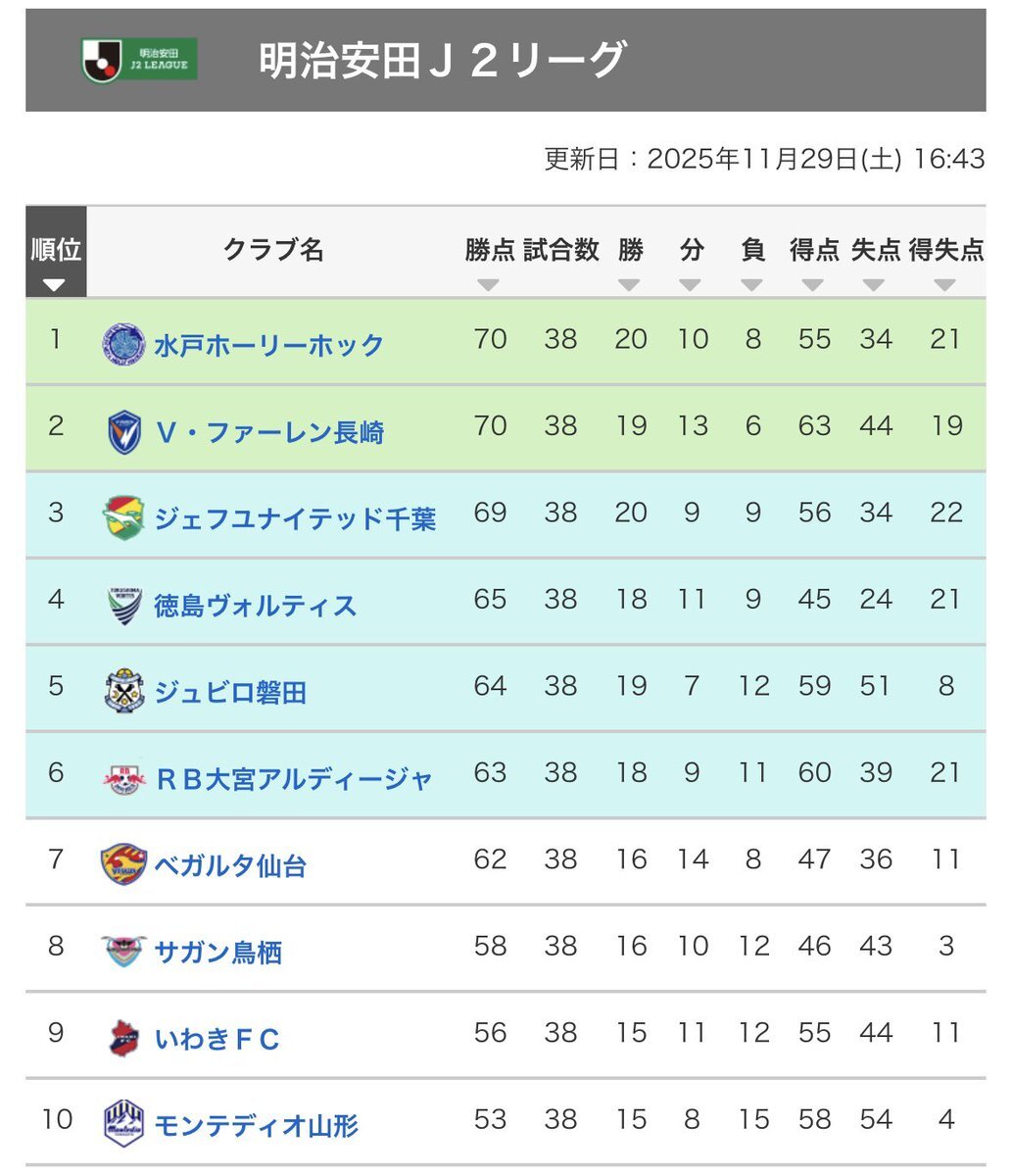Click the 水戸ホーリーホック club crest

point(124,345)
